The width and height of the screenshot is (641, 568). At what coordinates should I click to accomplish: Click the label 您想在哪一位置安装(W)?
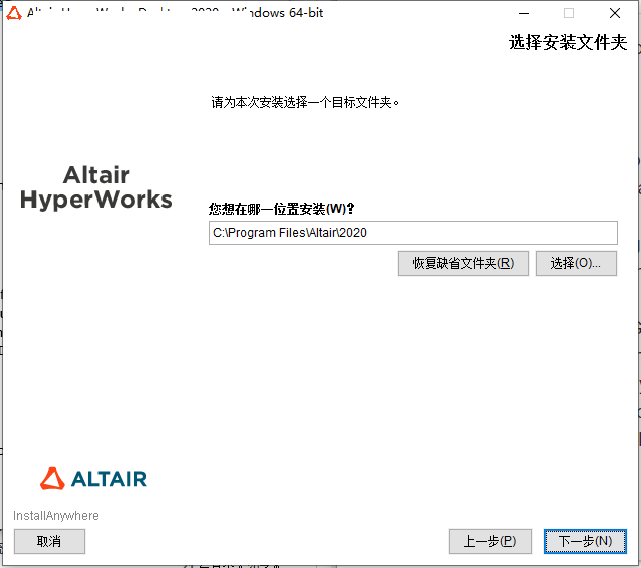pyautogui.click(x=281, y=209)
